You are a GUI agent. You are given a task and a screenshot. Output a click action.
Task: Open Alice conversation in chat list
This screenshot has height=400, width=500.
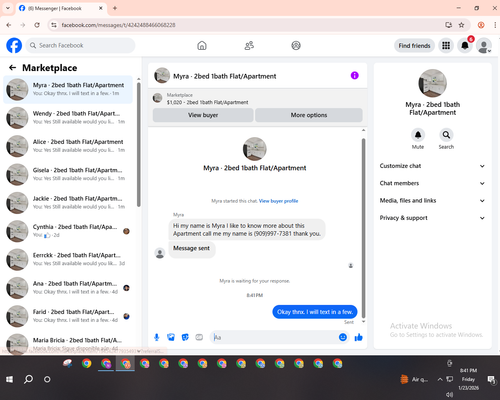[68, 146]
